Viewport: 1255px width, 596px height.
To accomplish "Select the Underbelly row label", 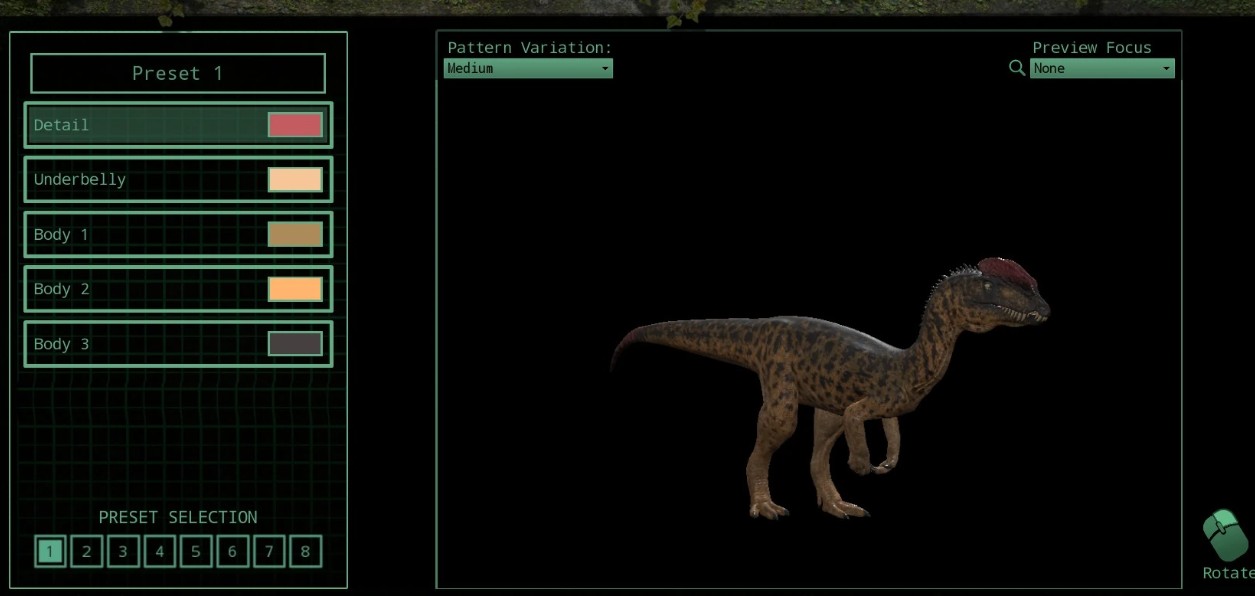I will [80, 180].
